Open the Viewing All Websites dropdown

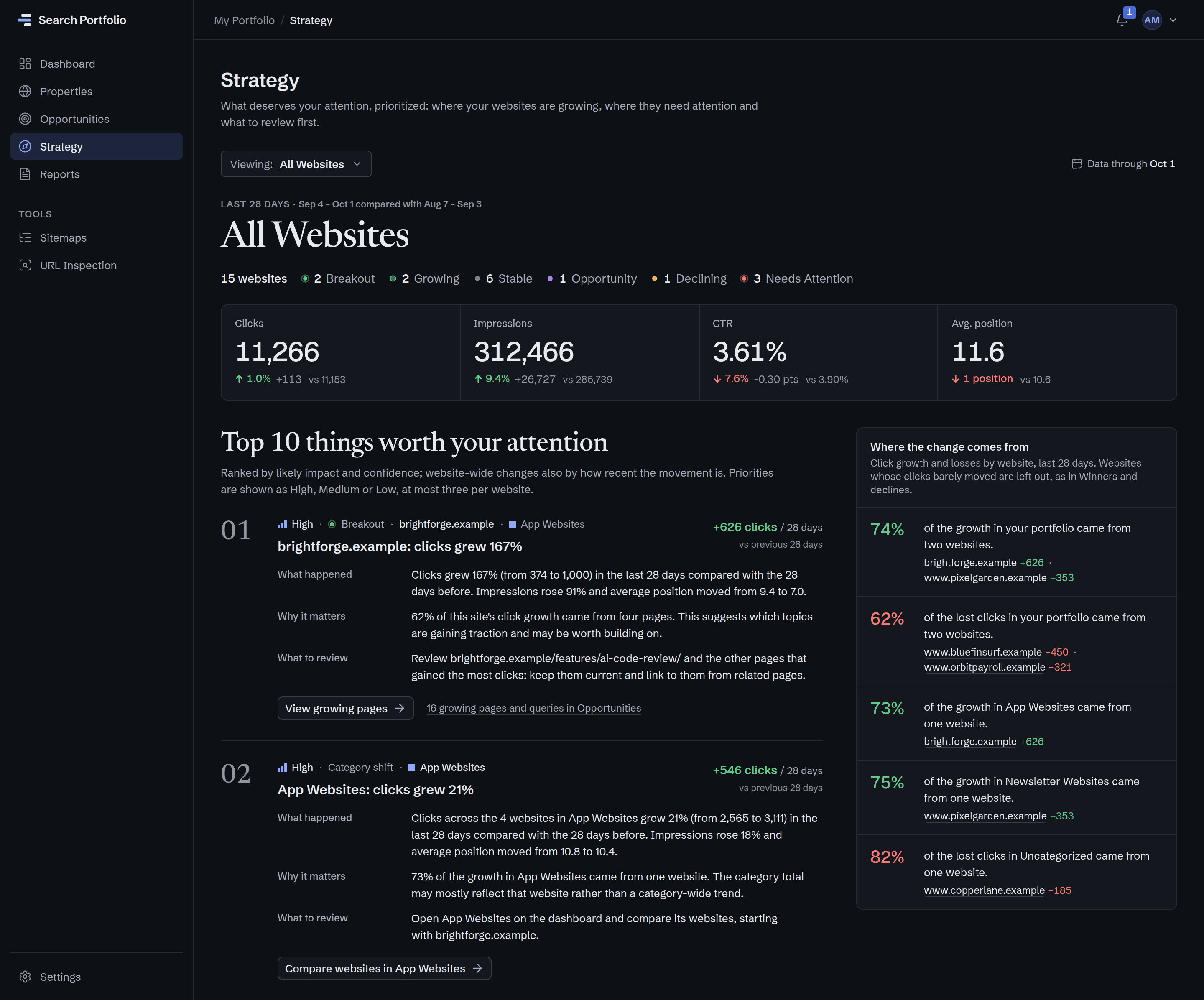(296, 164)
